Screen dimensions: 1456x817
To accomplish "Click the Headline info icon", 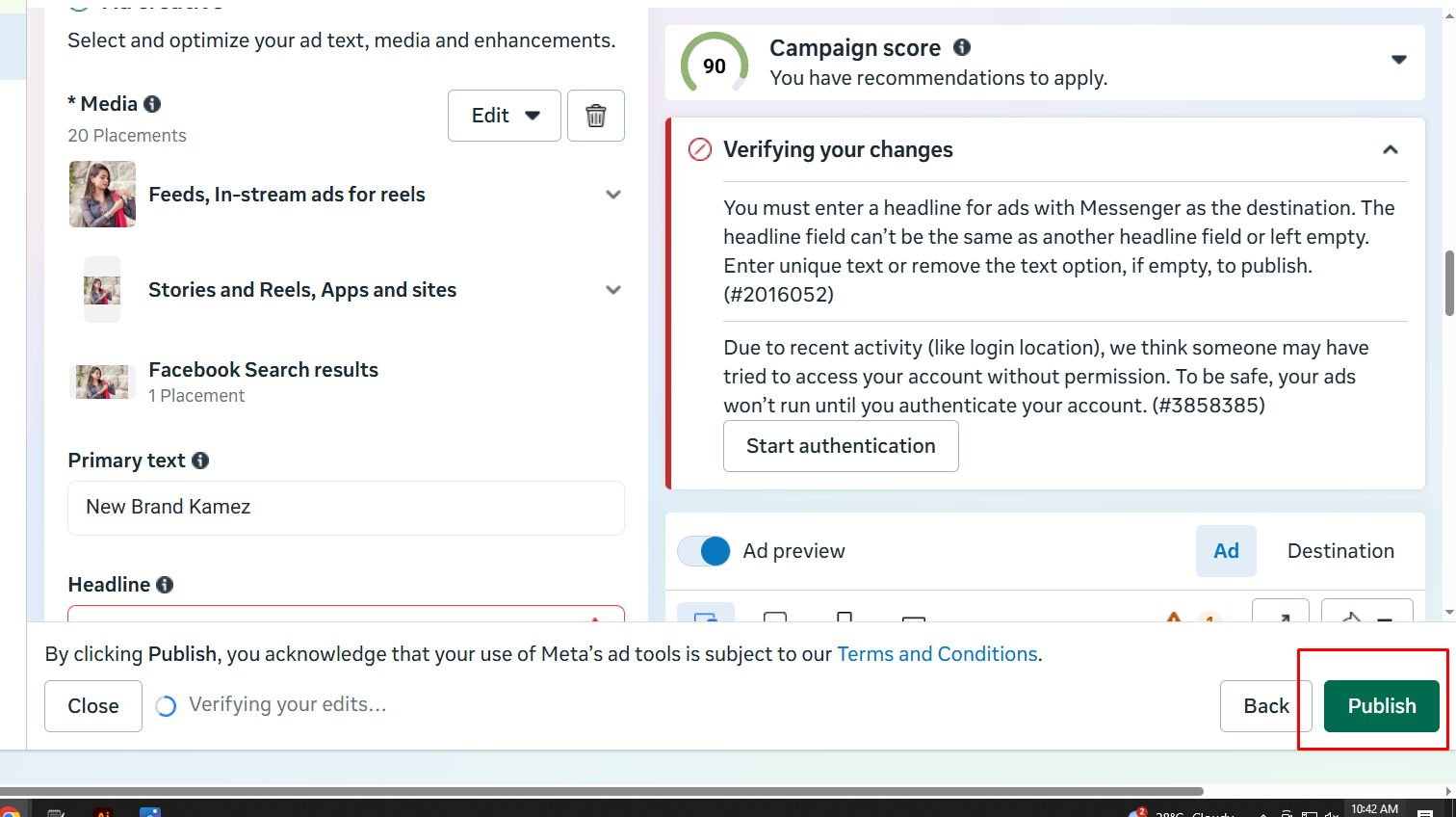I will [165, 585].
